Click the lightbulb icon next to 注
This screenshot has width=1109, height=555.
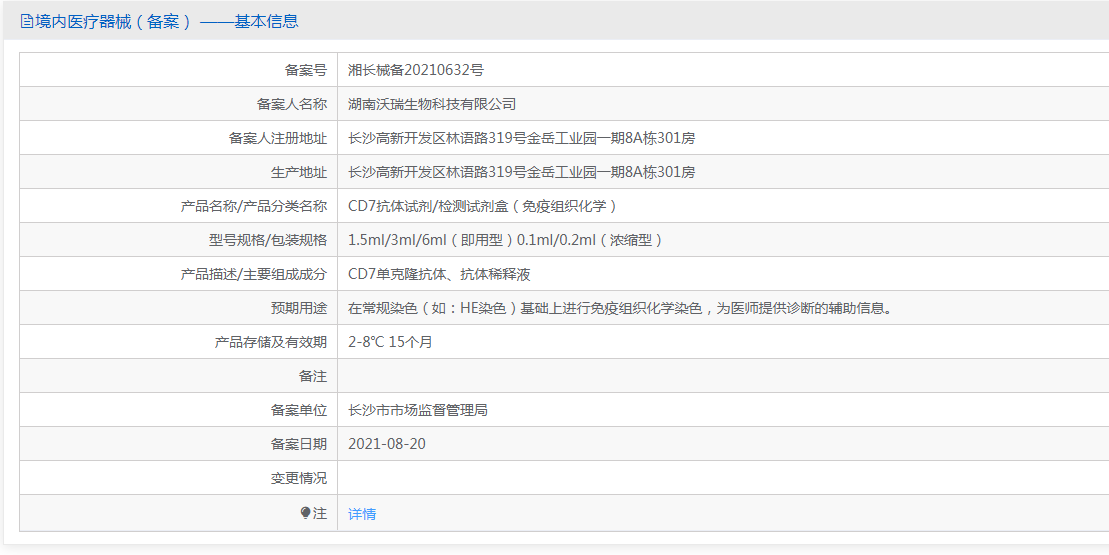[306, 513]
